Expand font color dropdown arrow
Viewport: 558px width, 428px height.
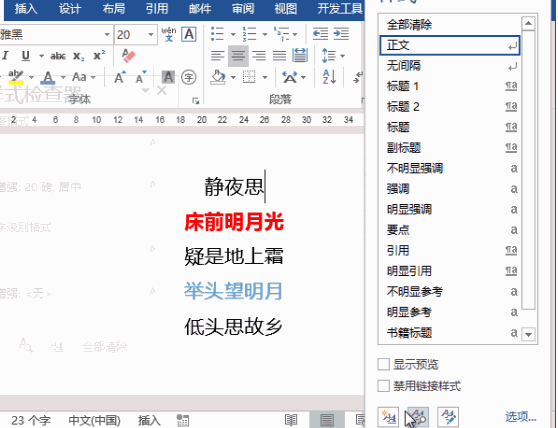63,77
